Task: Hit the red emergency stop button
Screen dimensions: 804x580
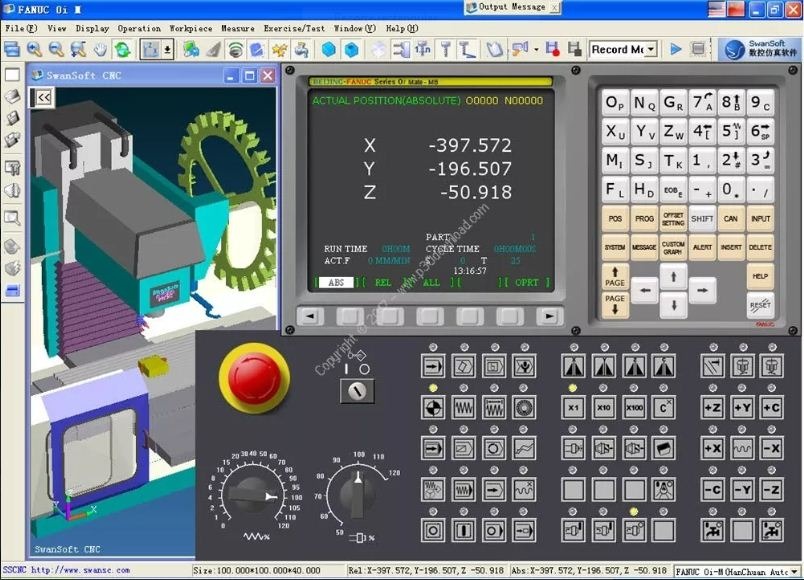Action: (254, 378)
